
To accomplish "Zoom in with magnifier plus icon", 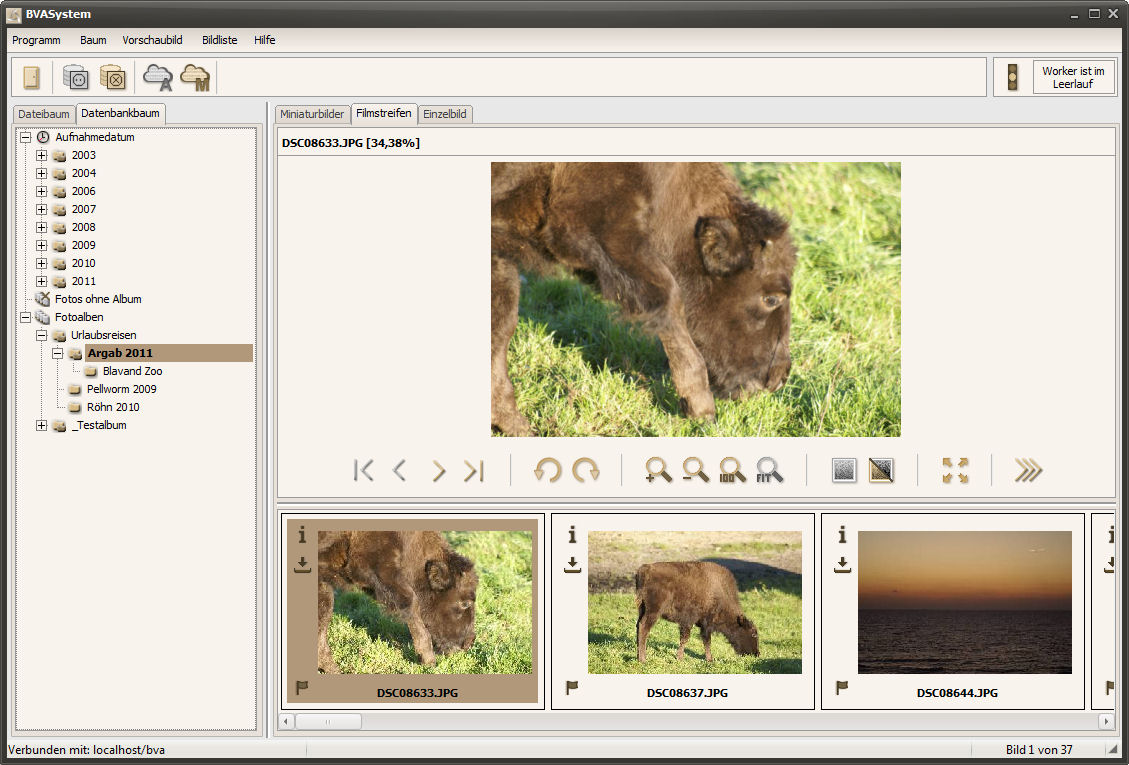I will 658,470.
